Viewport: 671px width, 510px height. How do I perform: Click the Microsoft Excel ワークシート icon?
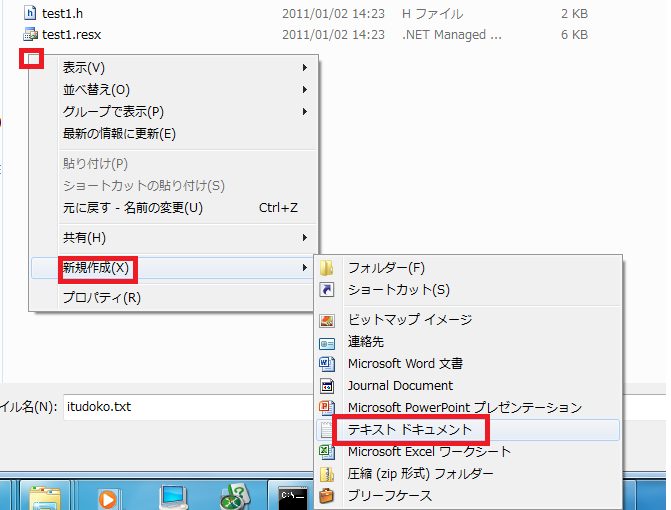(326, 452)
